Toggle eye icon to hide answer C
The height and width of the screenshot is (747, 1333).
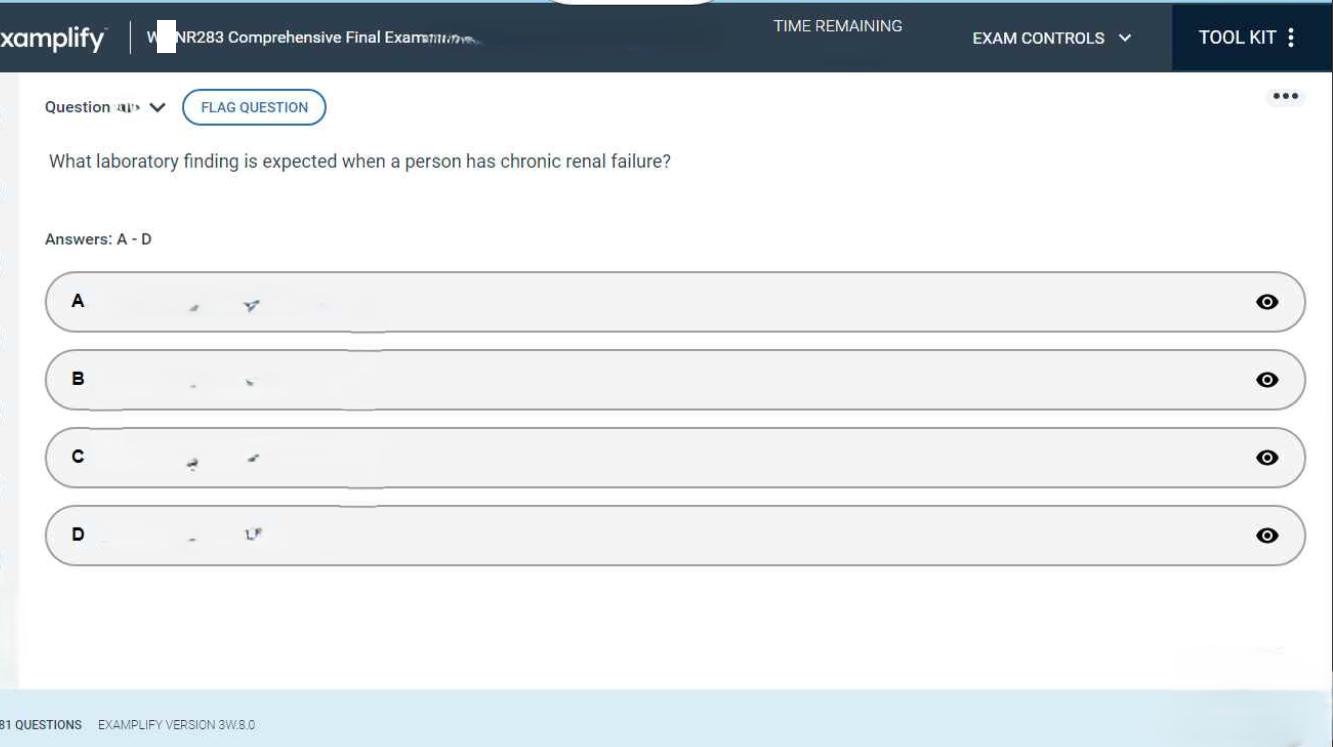point(1267,458)
